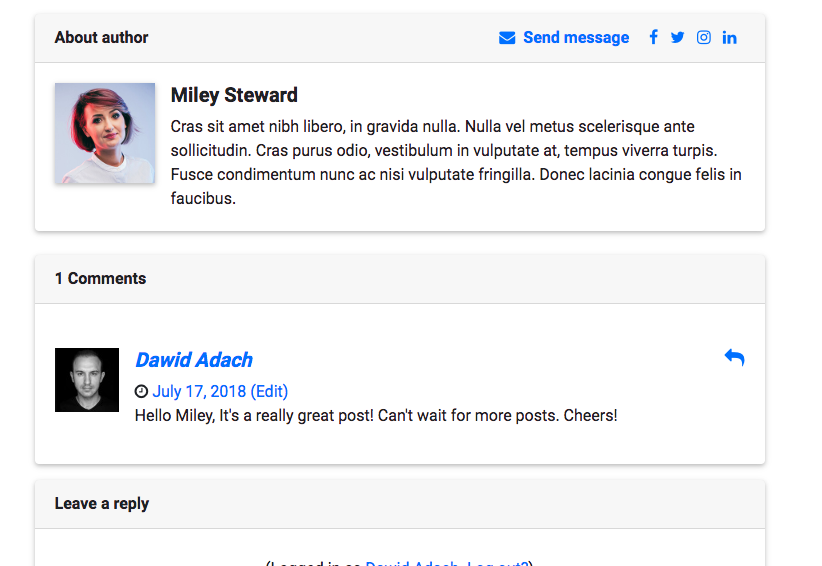Image resolution: width=822 pixels, height=566 pixels.
Task: Click the (Edit) link on the comment
Action: [269, 391]
